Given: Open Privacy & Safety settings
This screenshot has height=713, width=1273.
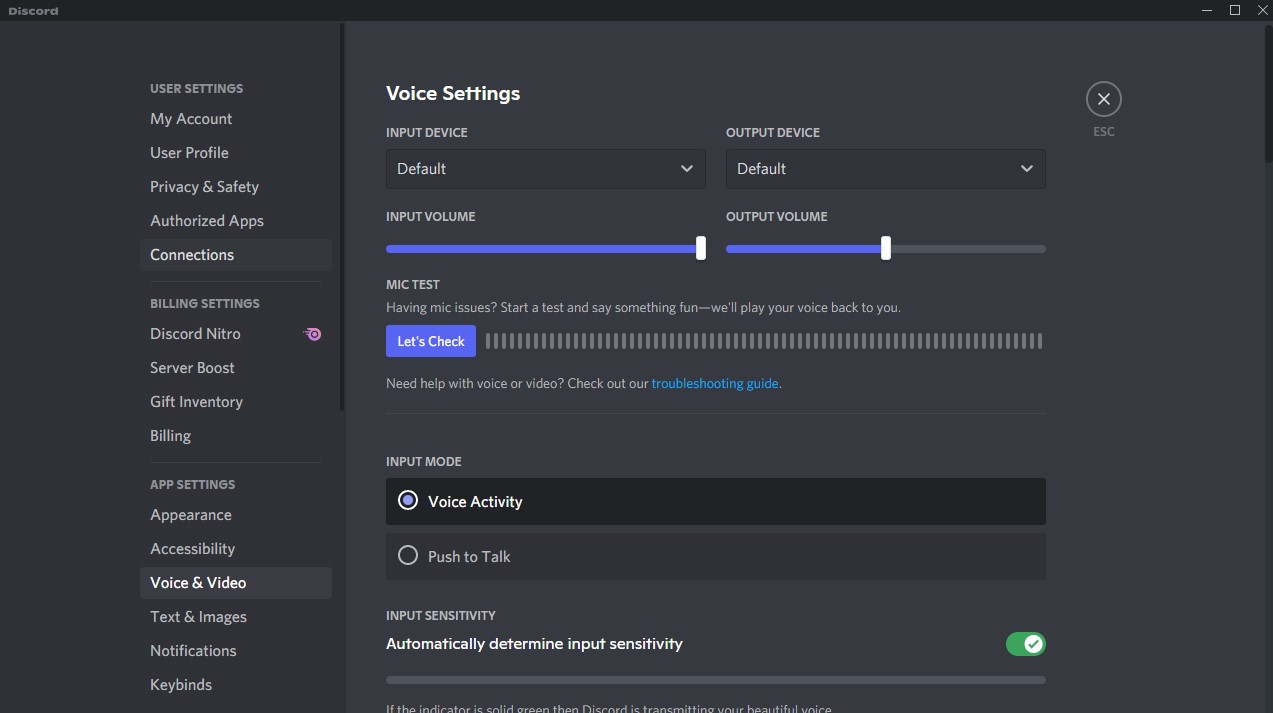Looking at the screenshot, I should (236, 187).
